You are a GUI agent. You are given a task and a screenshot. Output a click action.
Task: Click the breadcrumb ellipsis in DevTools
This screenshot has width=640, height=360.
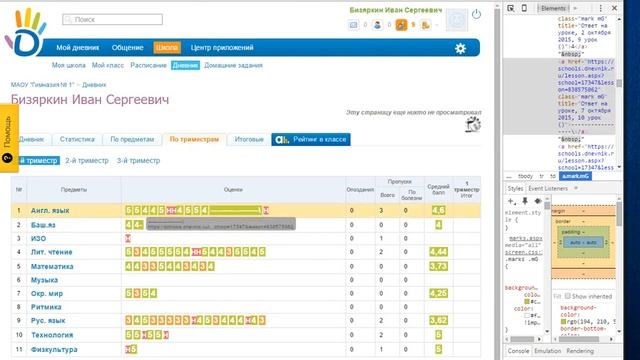pos(509,176)
